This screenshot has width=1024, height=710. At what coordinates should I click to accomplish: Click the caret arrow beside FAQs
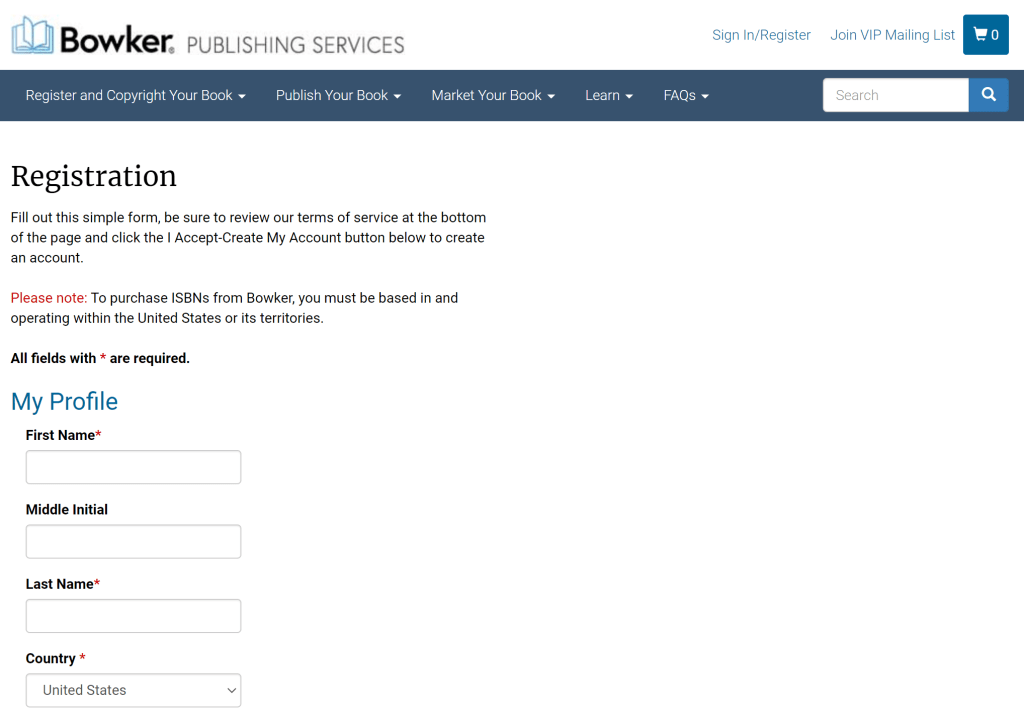(x=705, y=96)
